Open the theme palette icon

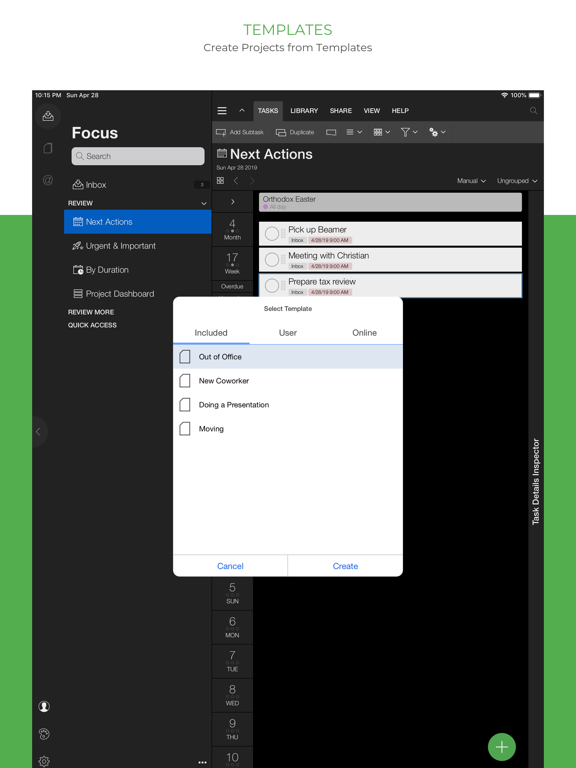(44, 734)
